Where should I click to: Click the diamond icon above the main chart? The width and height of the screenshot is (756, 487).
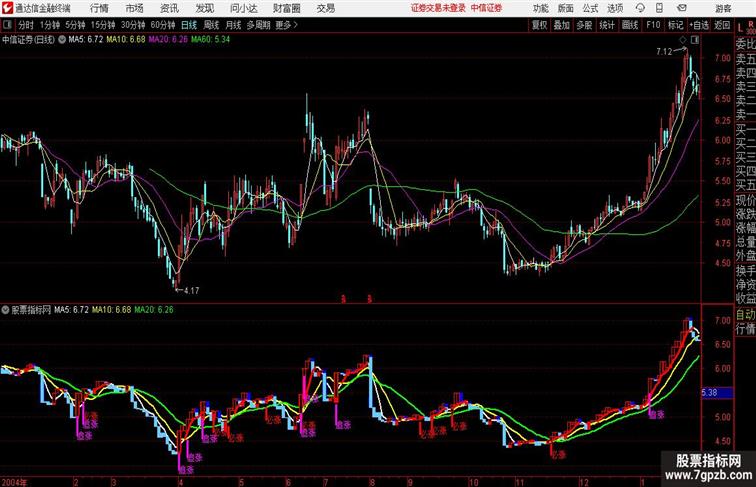pyautogui.click(x=682, y=40)
